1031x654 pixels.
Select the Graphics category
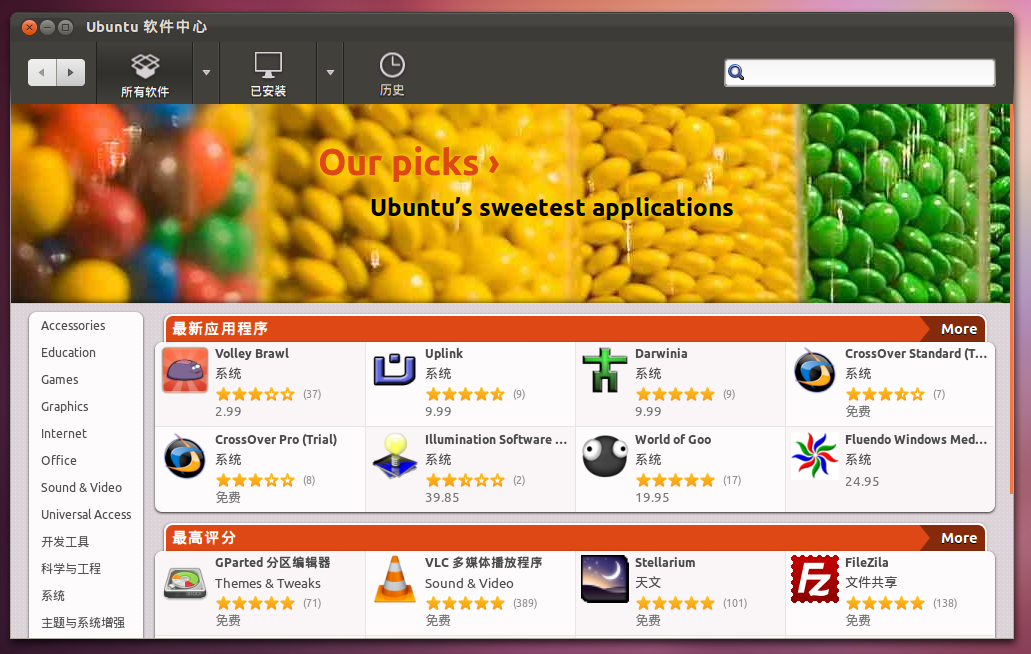(x=64, y=407)
